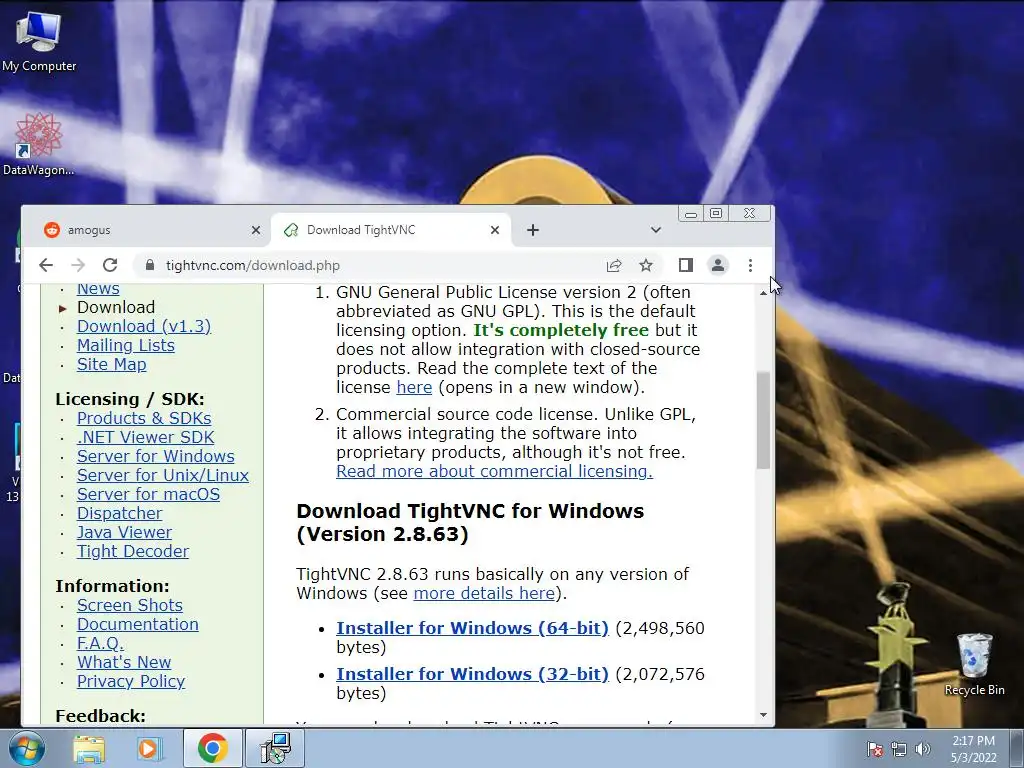The image size is (1024, 768).
Task: Download Installer for Windows (32-bit)
Action: pos(472,673)
